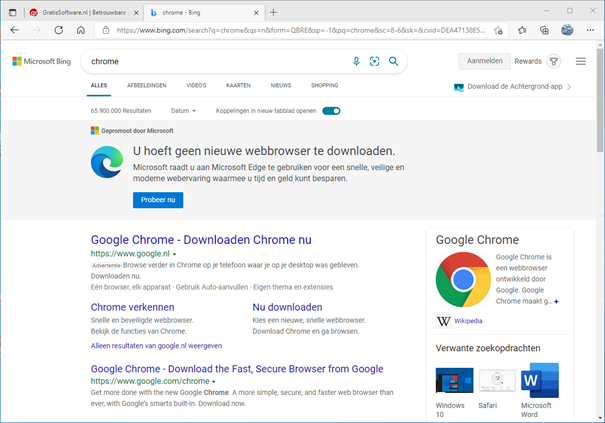Open Google Chrome - Downloaden Chrome nu result

coord(201,240)
